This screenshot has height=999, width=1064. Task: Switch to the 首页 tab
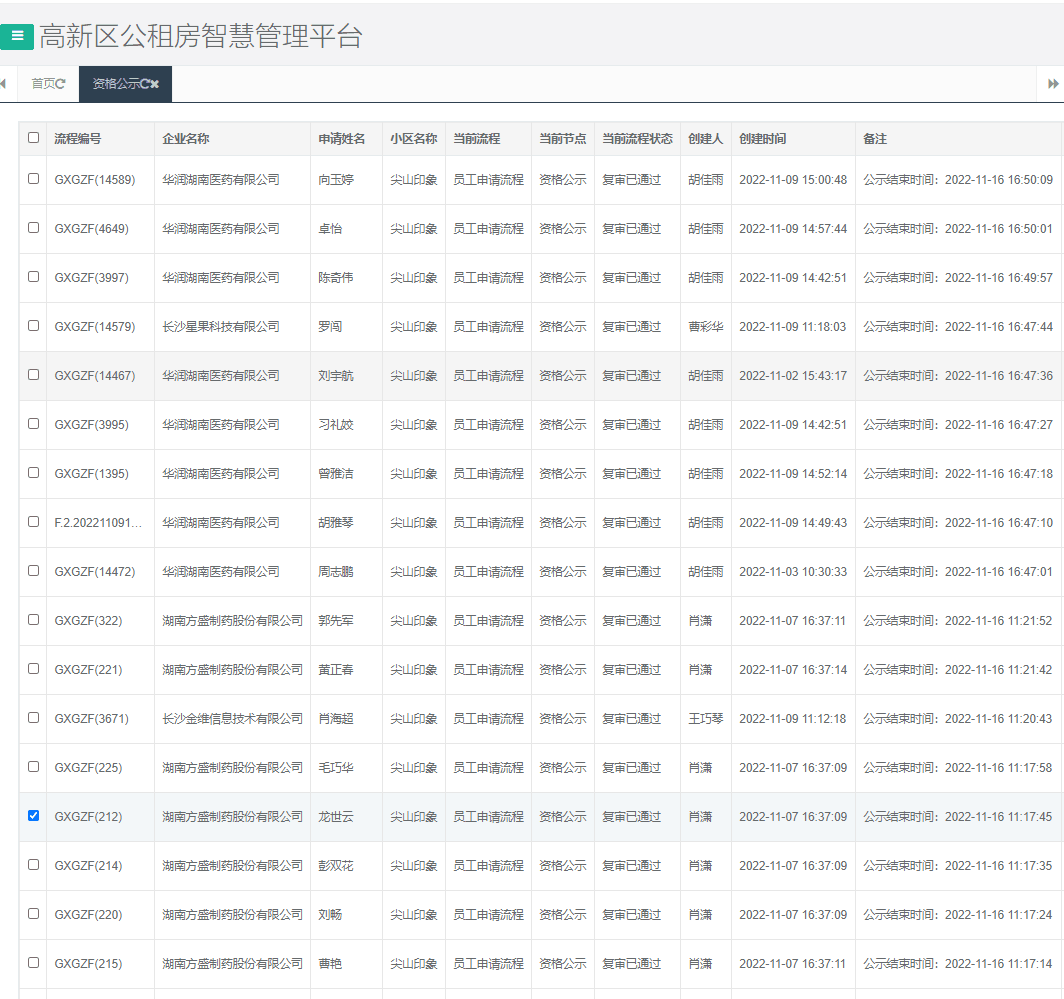click(x=43, y=84)
